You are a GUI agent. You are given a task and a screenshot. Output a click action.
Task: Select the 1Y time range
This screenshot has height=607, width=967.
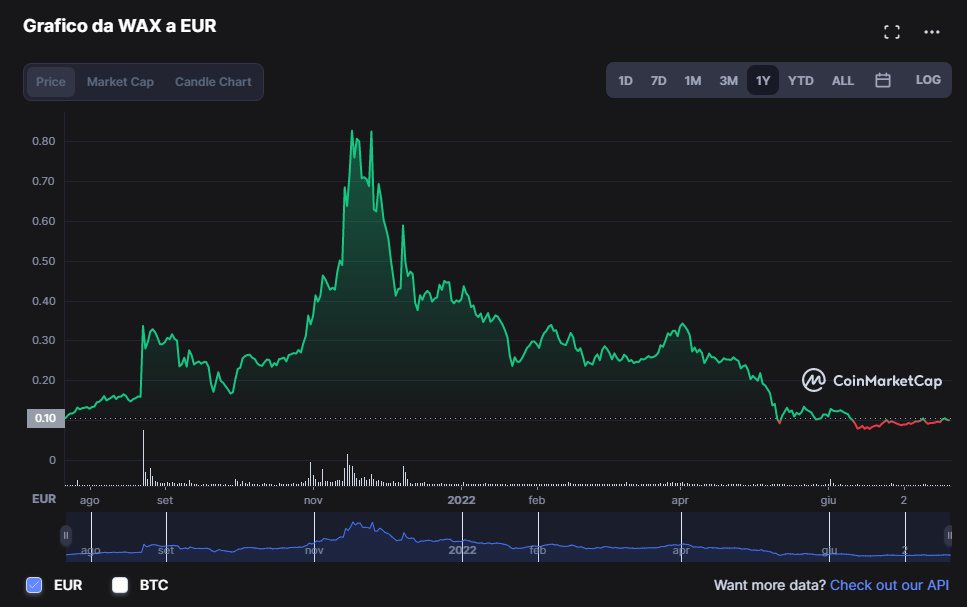pos(763,80)
